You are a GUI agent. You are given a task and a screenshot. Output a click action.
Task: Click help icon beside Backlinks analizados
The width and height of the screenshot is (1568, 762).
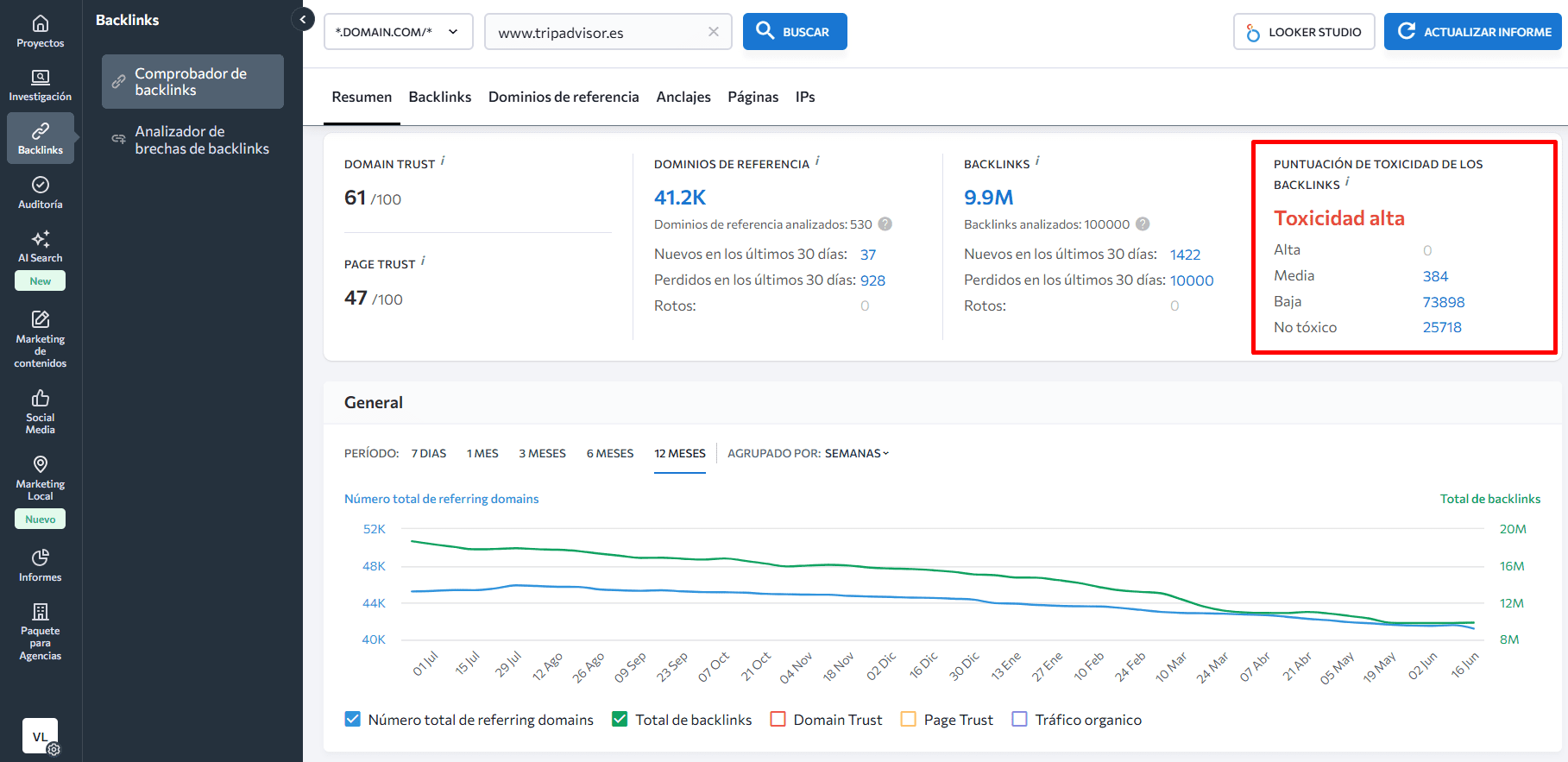coord(1143,224)
